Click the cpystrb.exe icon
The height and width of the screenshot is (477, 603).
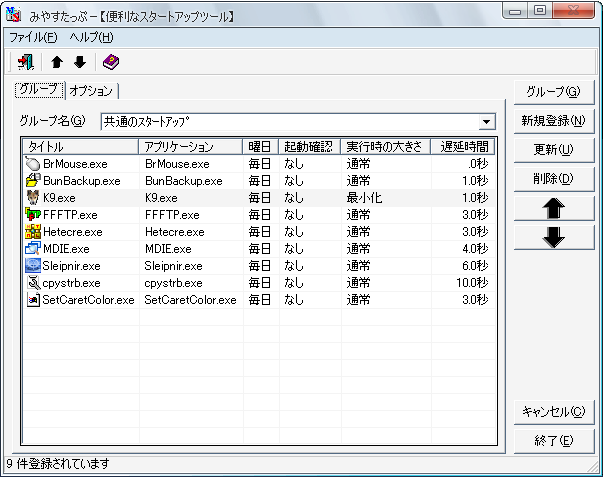(34, 283)
